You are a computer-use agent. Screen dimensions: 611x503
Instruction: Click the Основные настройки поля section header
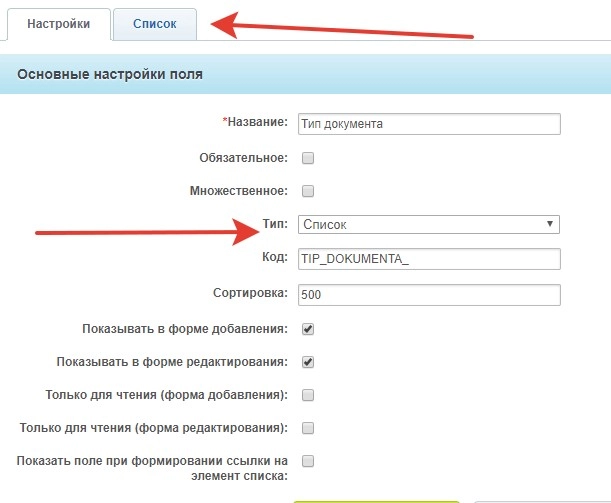[x=110, y=74]
